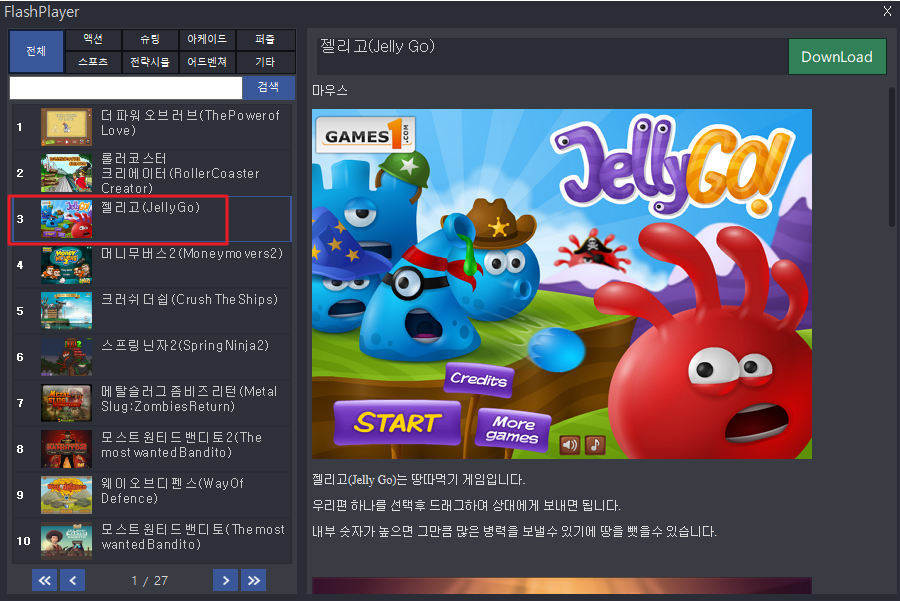Click The Power of Love thumbnail
Viewport: 900px width, 601px height.
point(67,127)
